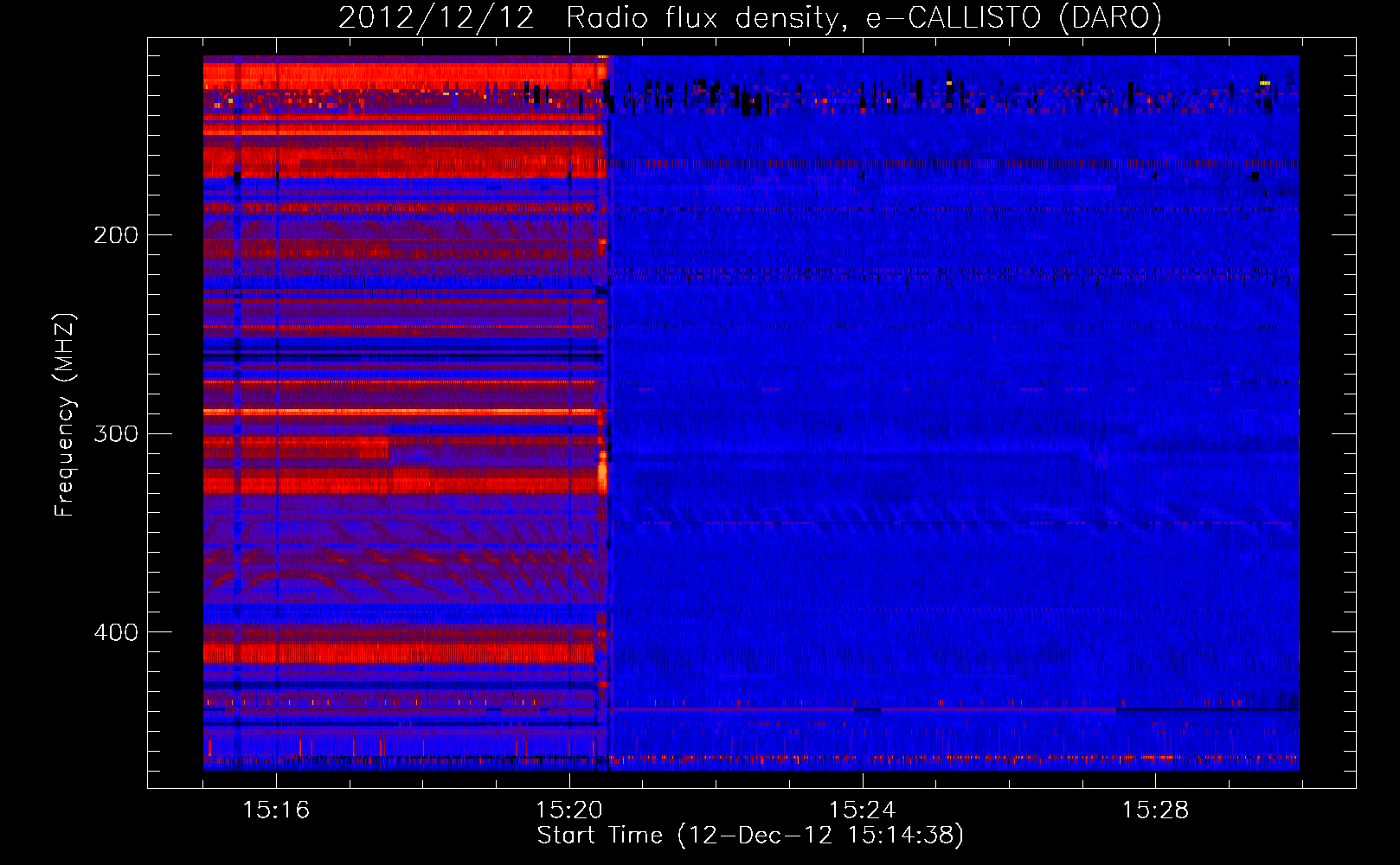Viewport: 1400px width, 865px height.
Task: Click the 400 frequency tick label
Action: [116, 632]
